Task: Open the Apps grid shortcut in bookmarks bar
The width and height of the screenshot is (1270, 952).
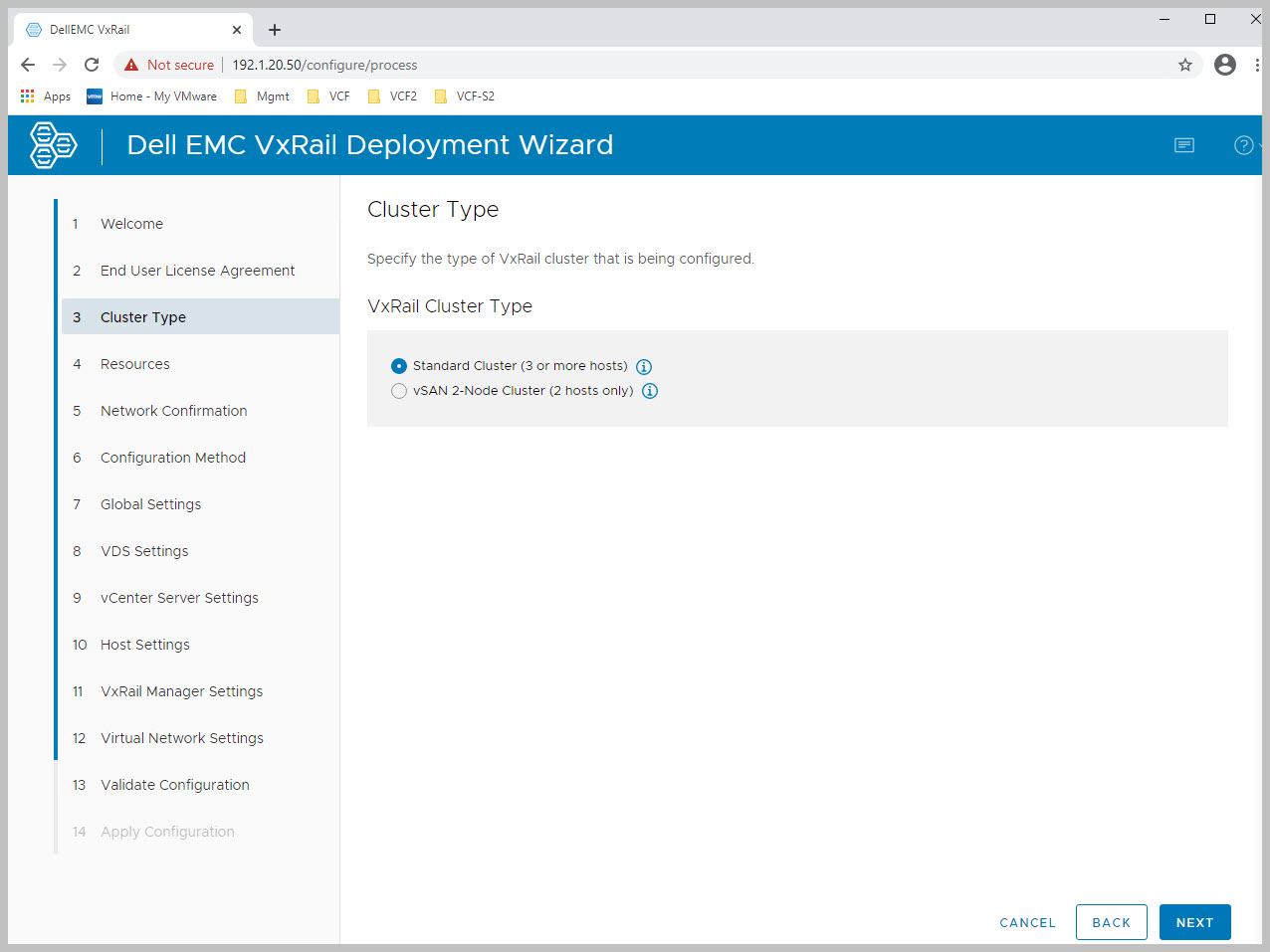Action: point(45,96)
